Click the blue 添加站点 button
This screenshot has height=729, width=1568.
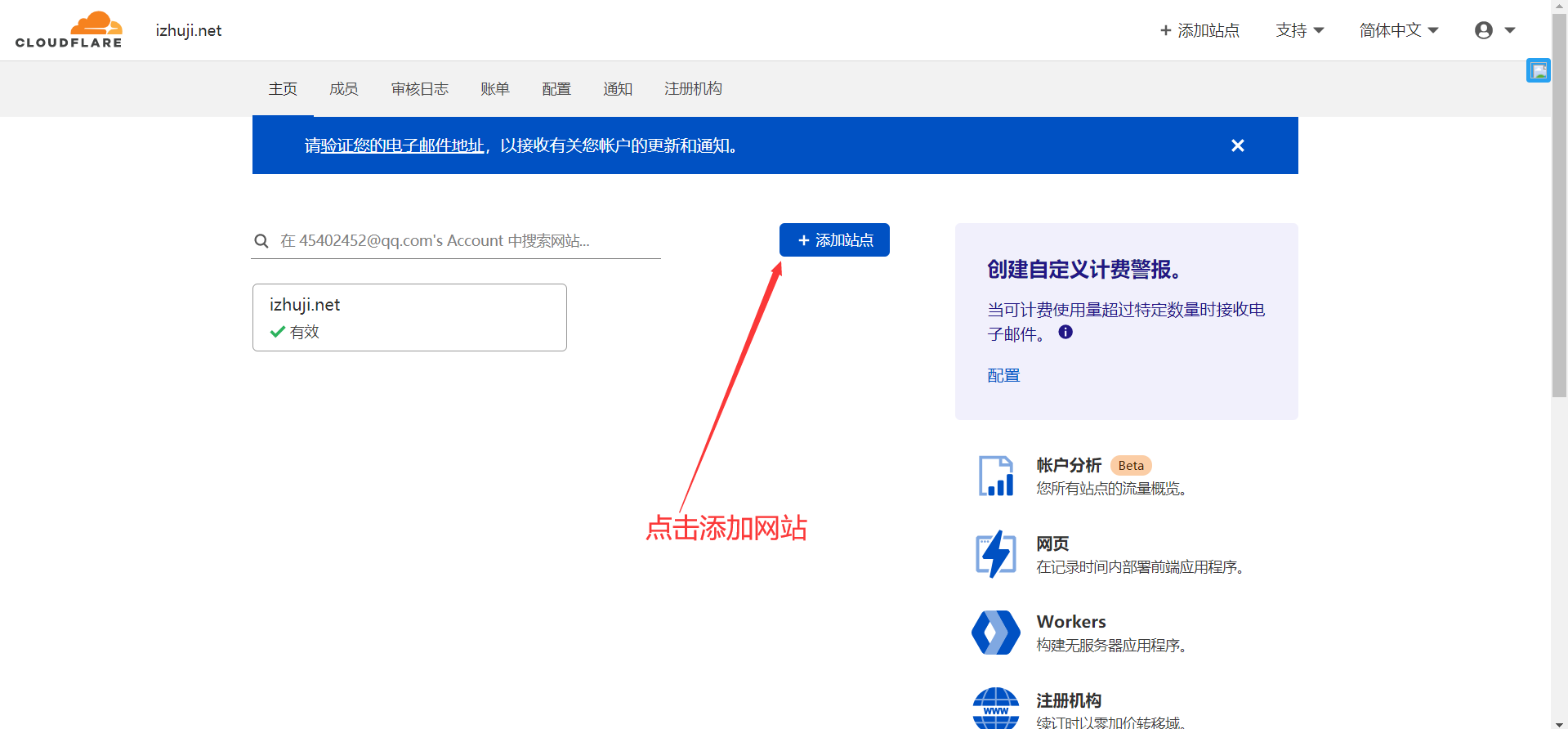tap(834, 240)
